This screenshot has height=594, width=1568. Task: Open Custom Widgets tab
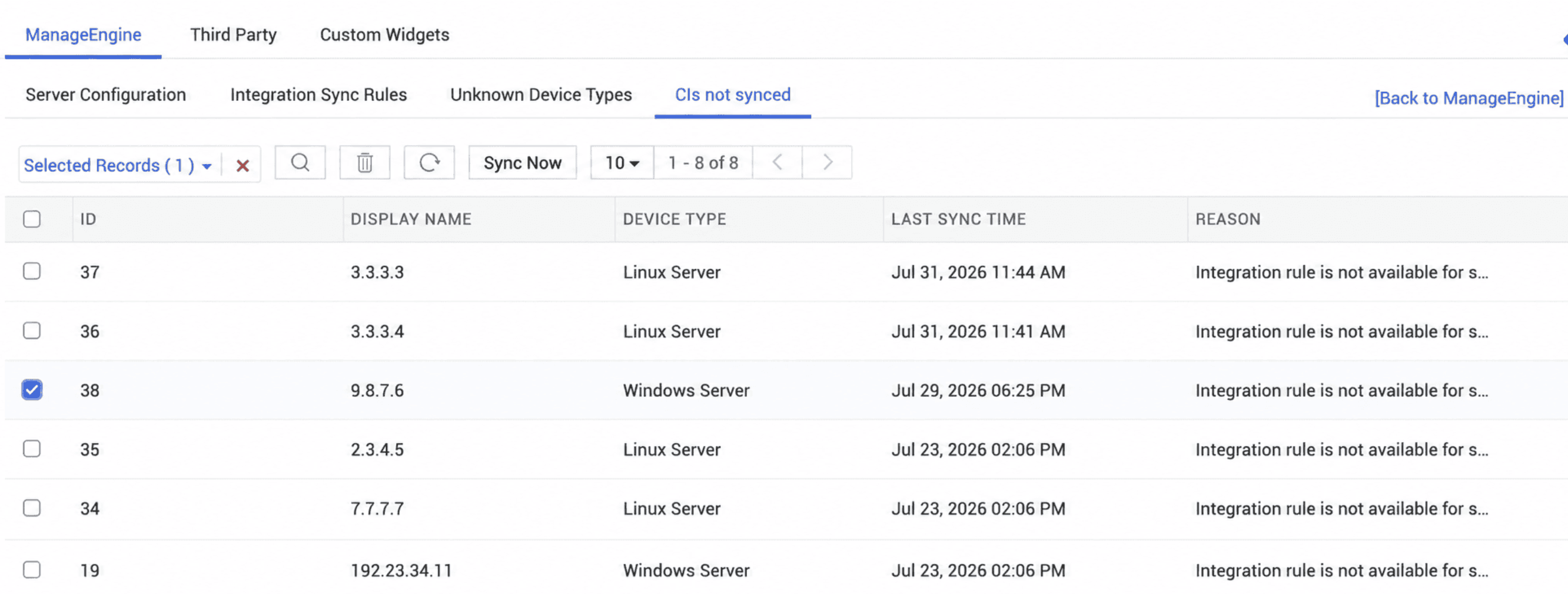385,35
